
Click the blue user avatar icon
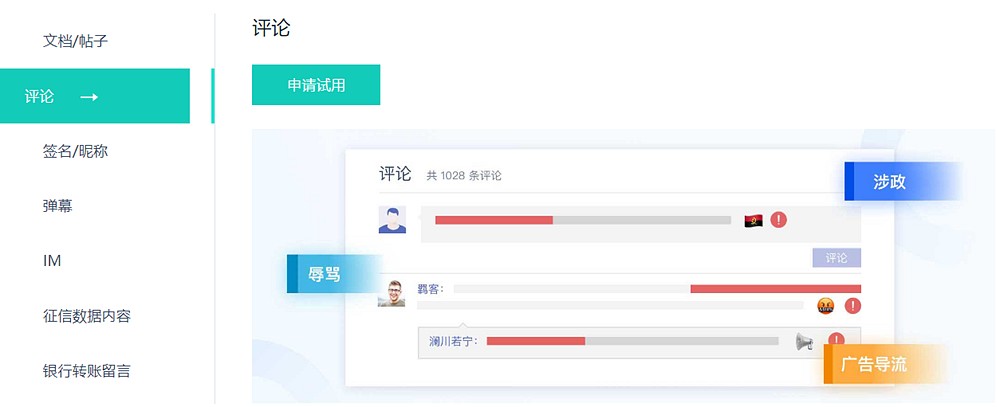pyautogui.click(x=392, y=220)
